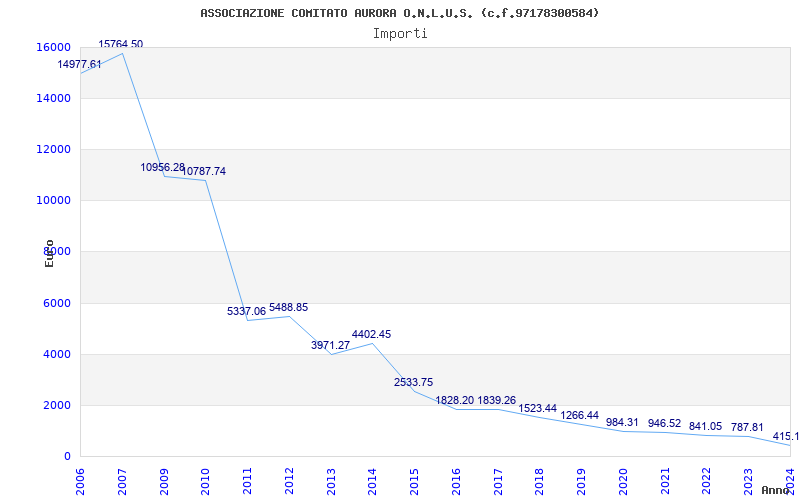Click y-axis tick label 16000

(53, 47)
